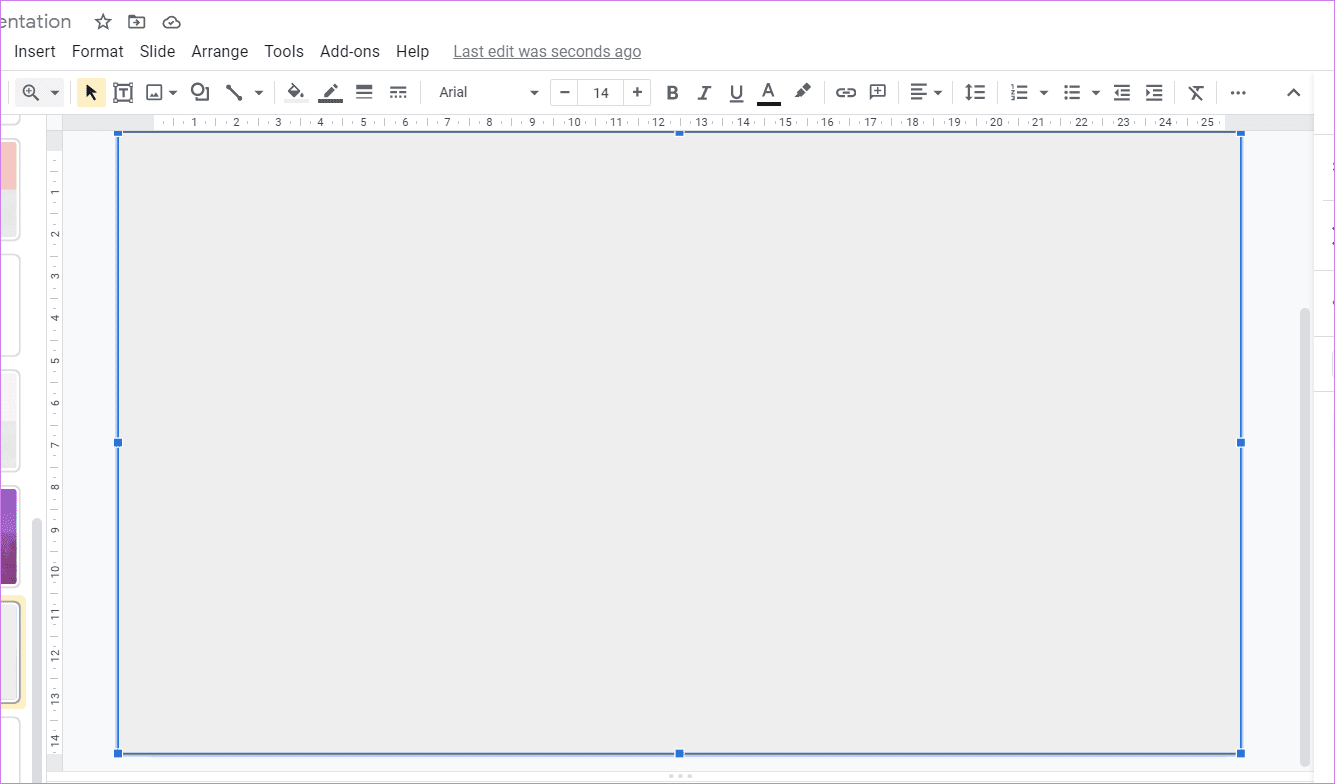Open the Help menu

pyautogui.click(x=412, y=51)
